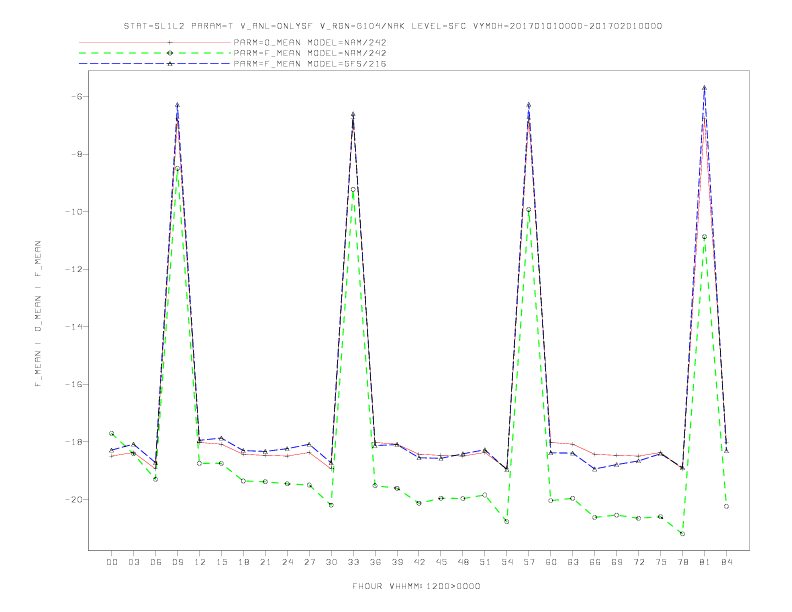The height and width of the screenshot is (612, 792).
Task: Select legend entry PARM=F_MEAN MODEL=GFS/216
Action: tap(310, 64)
